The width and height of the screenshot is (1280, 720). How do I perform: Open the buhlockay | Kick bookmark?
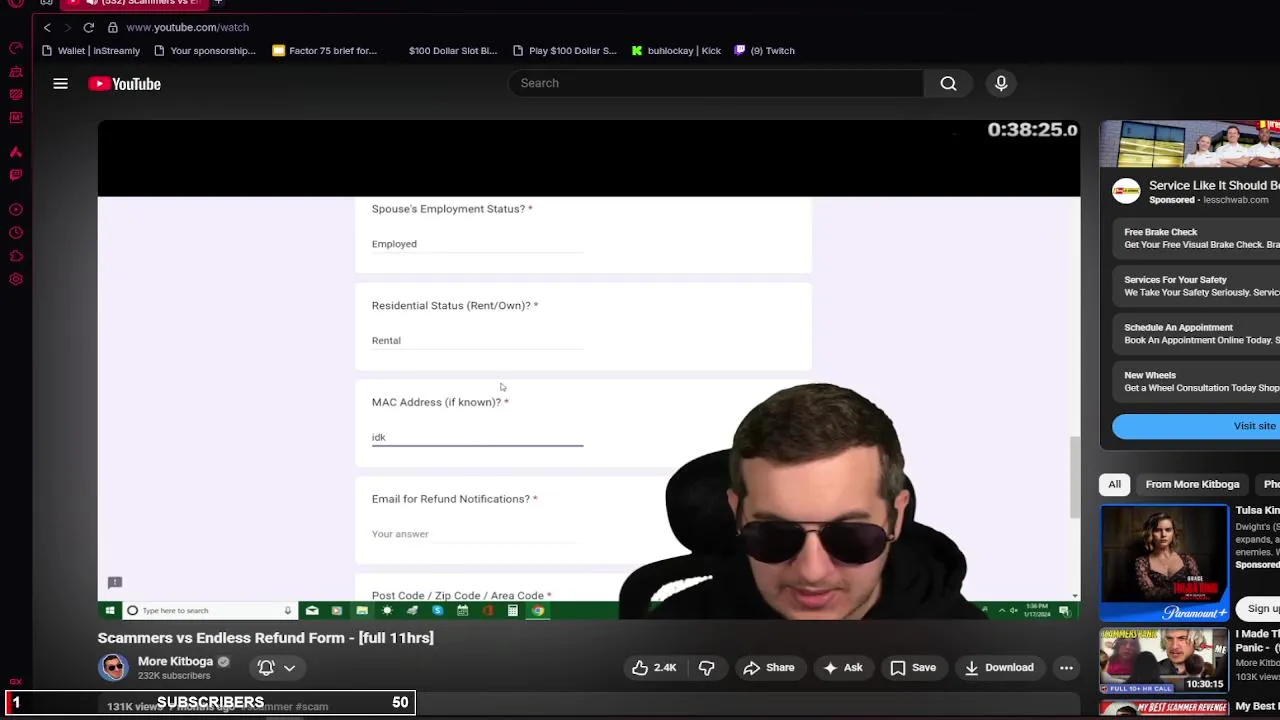click(x=676, y=51)
